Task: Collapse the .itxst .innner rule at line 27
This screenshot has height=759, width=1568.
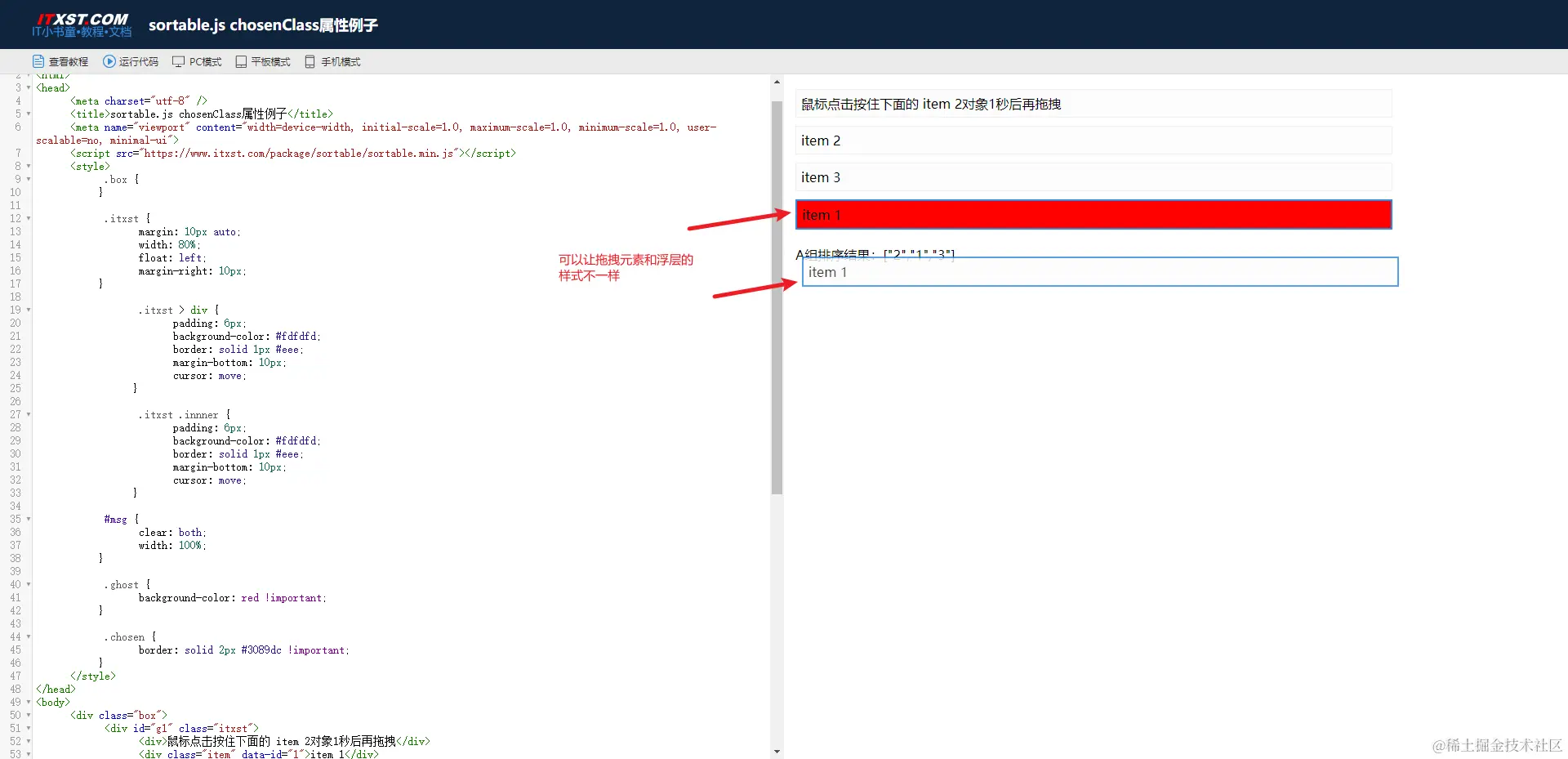Action: coord(29,414)
